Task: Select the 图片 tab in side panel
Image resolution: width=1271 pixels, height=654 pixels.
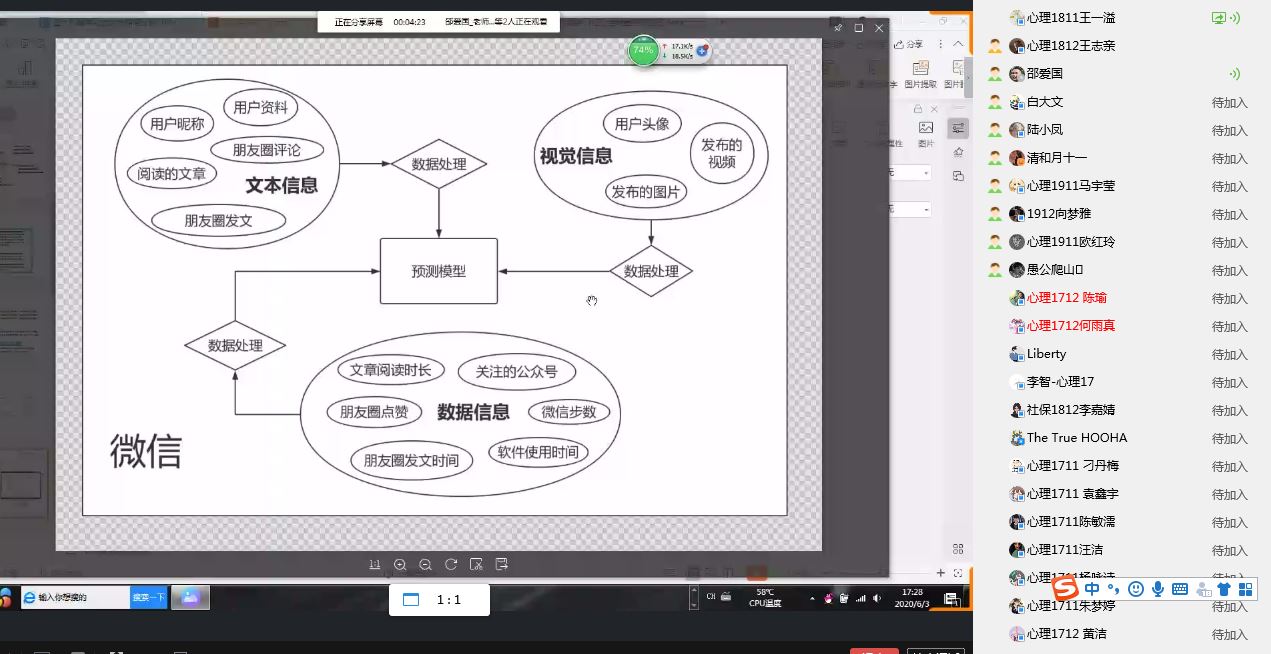Action: 926,134
